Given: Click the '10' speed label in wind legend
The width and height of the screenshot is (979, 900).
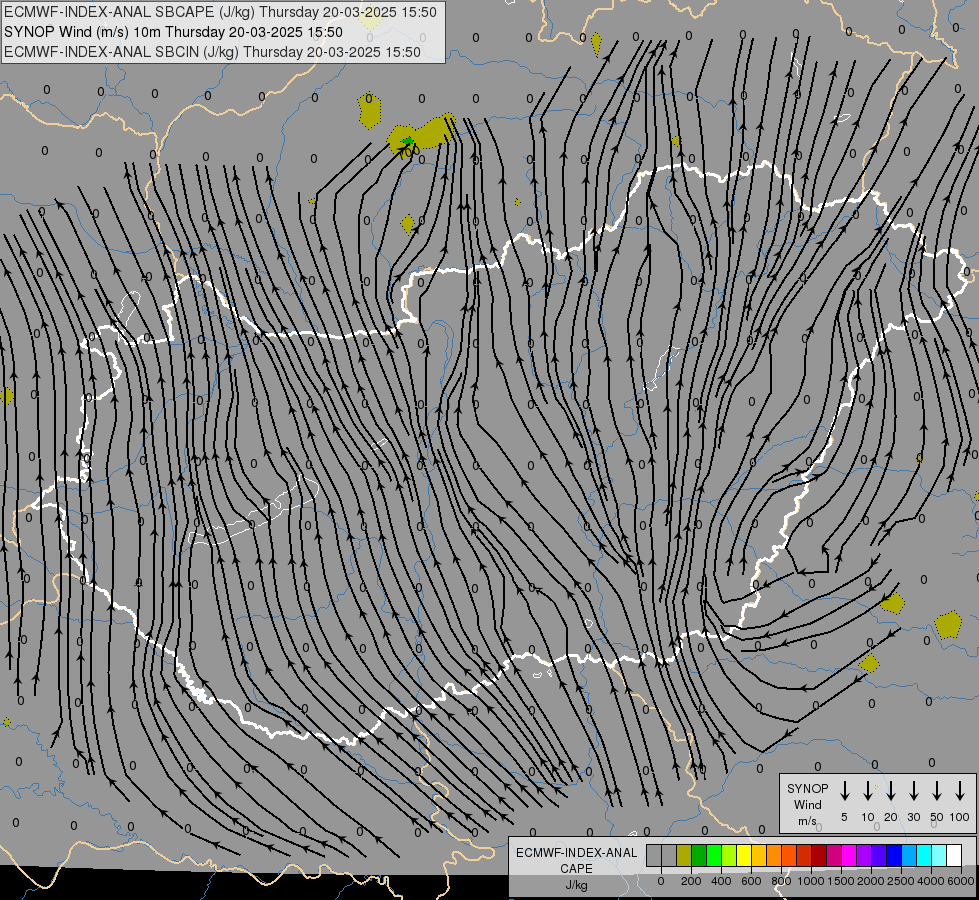Looking at the screenshot, I should (867, 817).
